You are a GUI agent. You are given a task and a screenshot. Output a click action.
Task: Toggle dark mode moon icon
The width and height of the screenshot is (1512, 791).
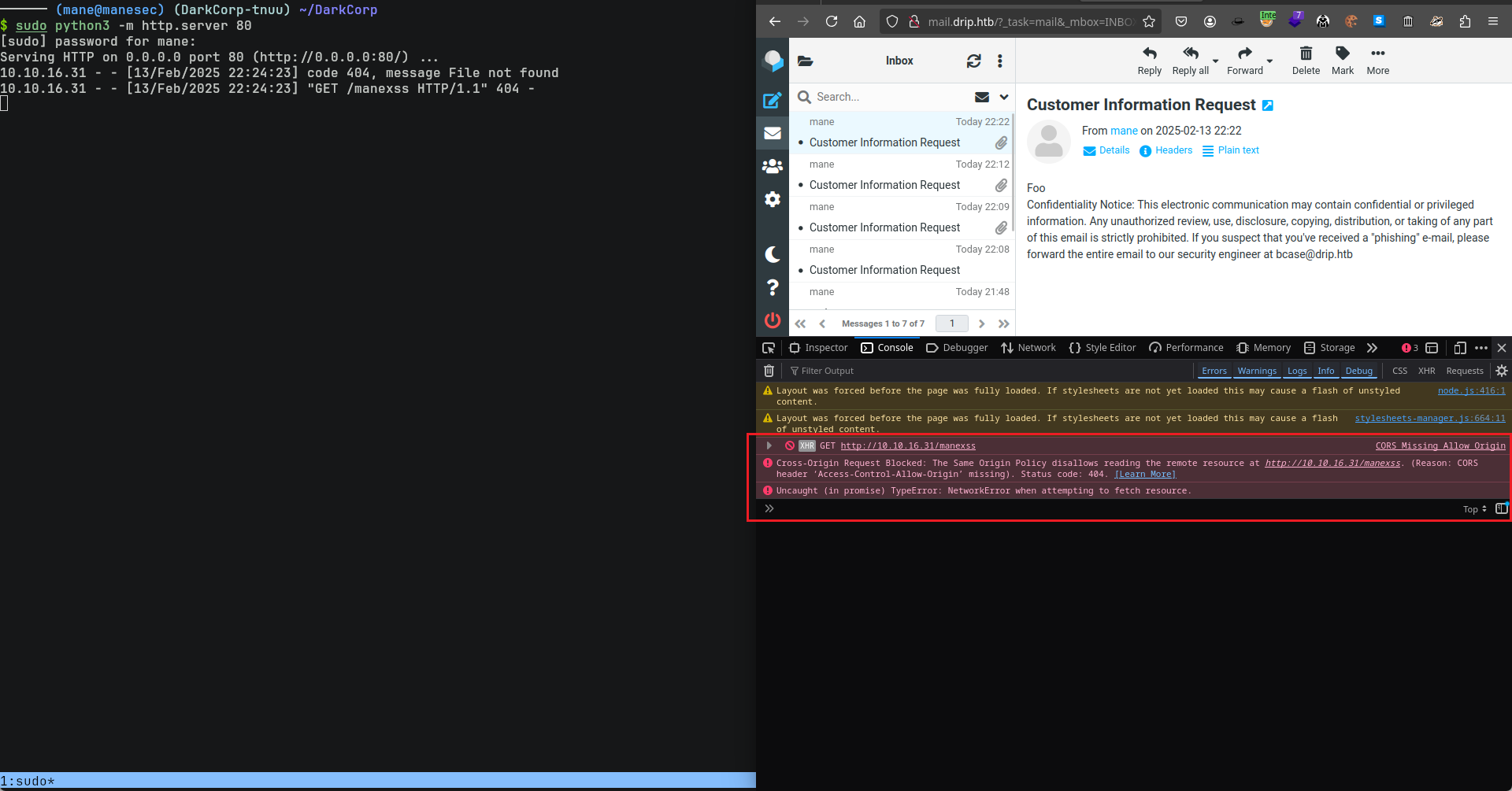773,254
